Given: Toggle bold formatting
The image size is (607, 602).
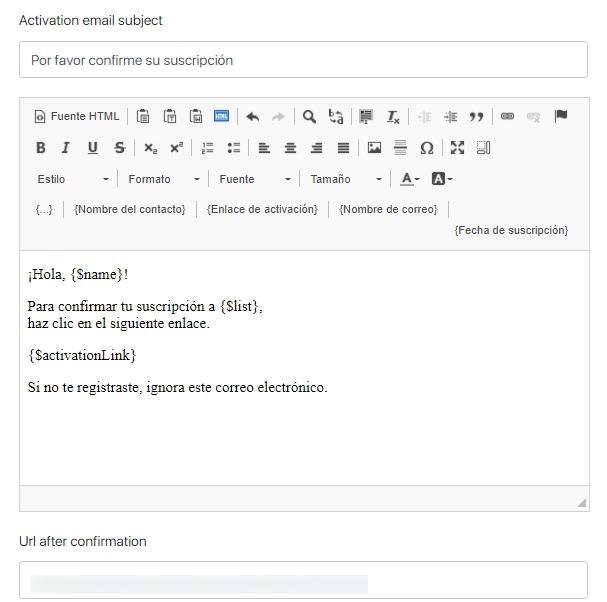Looking at the screenshot, I should pos(41,148).
